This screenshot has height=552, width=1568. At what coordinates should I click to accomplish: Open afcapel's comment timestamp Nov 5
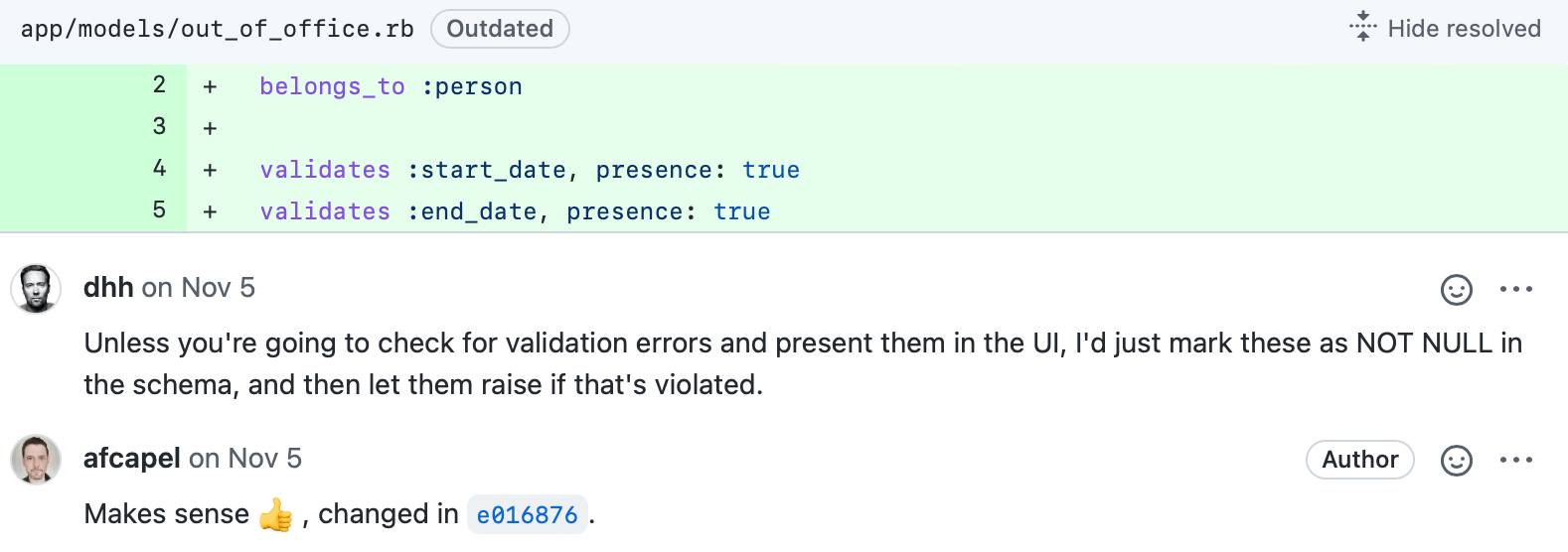click(x=265, y=459)
